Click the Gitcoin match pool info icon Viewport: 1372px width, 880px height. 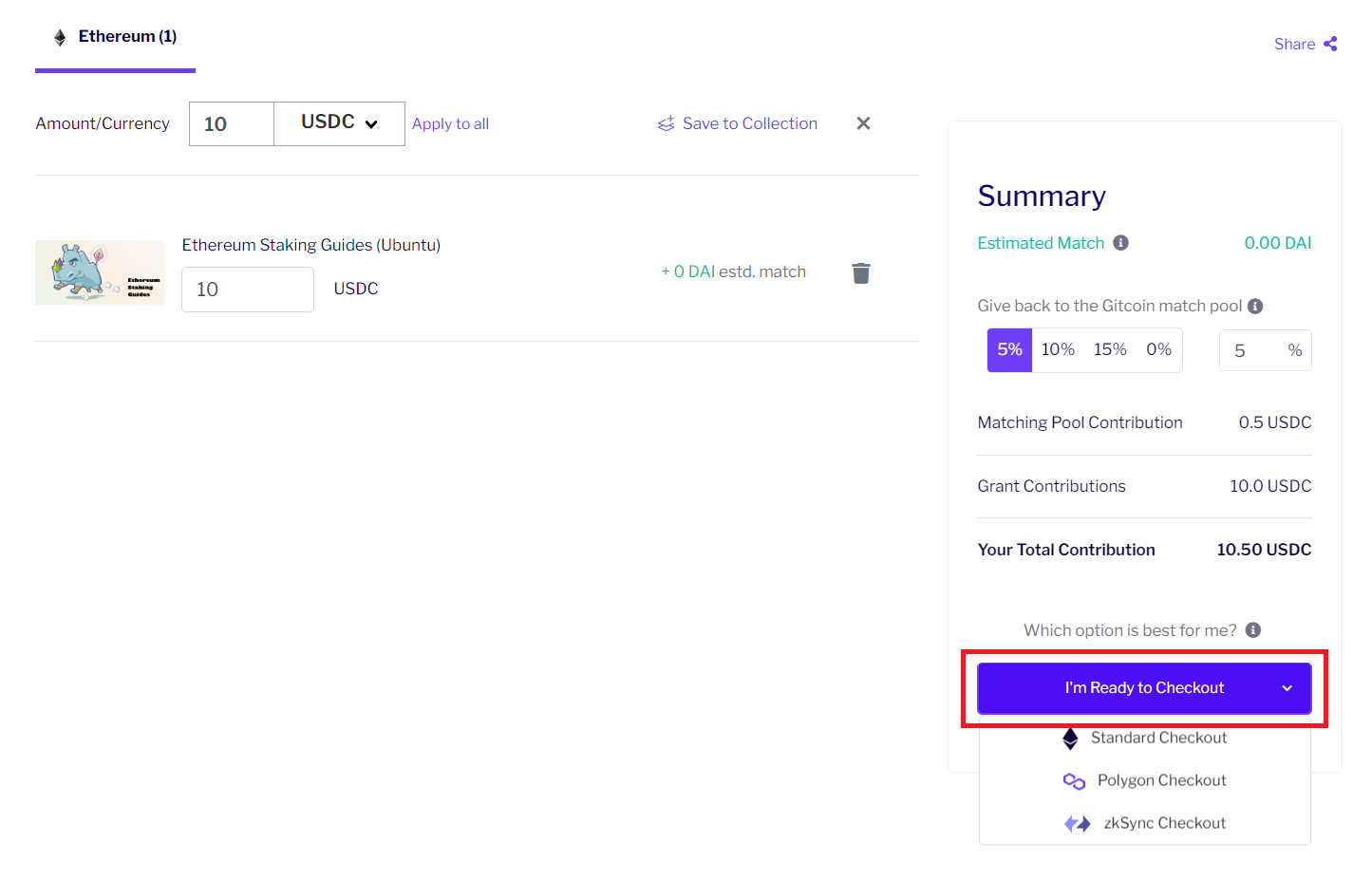[x=1255, y=306]
